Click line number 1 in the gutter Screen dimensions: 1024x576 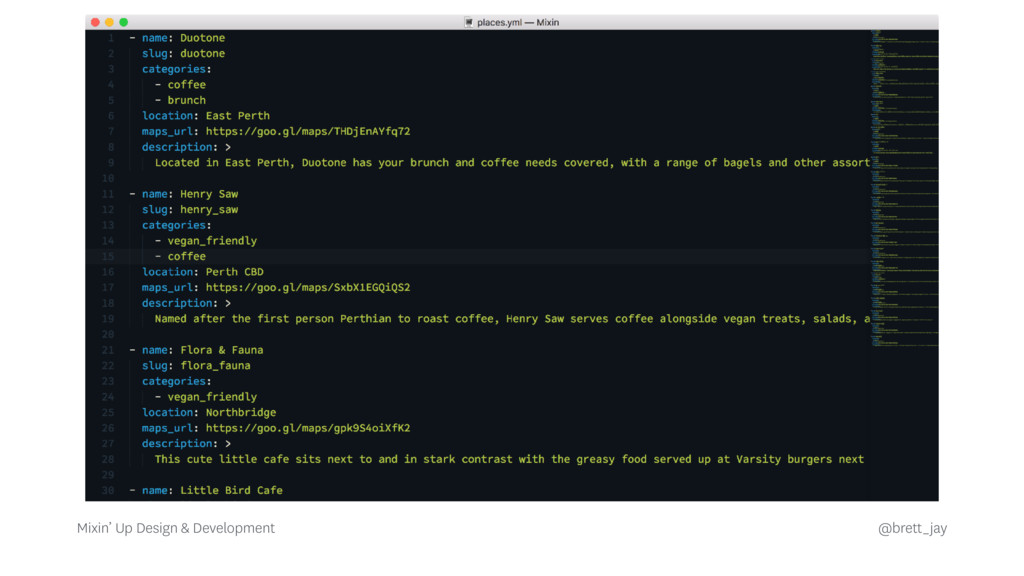(111, 38)
